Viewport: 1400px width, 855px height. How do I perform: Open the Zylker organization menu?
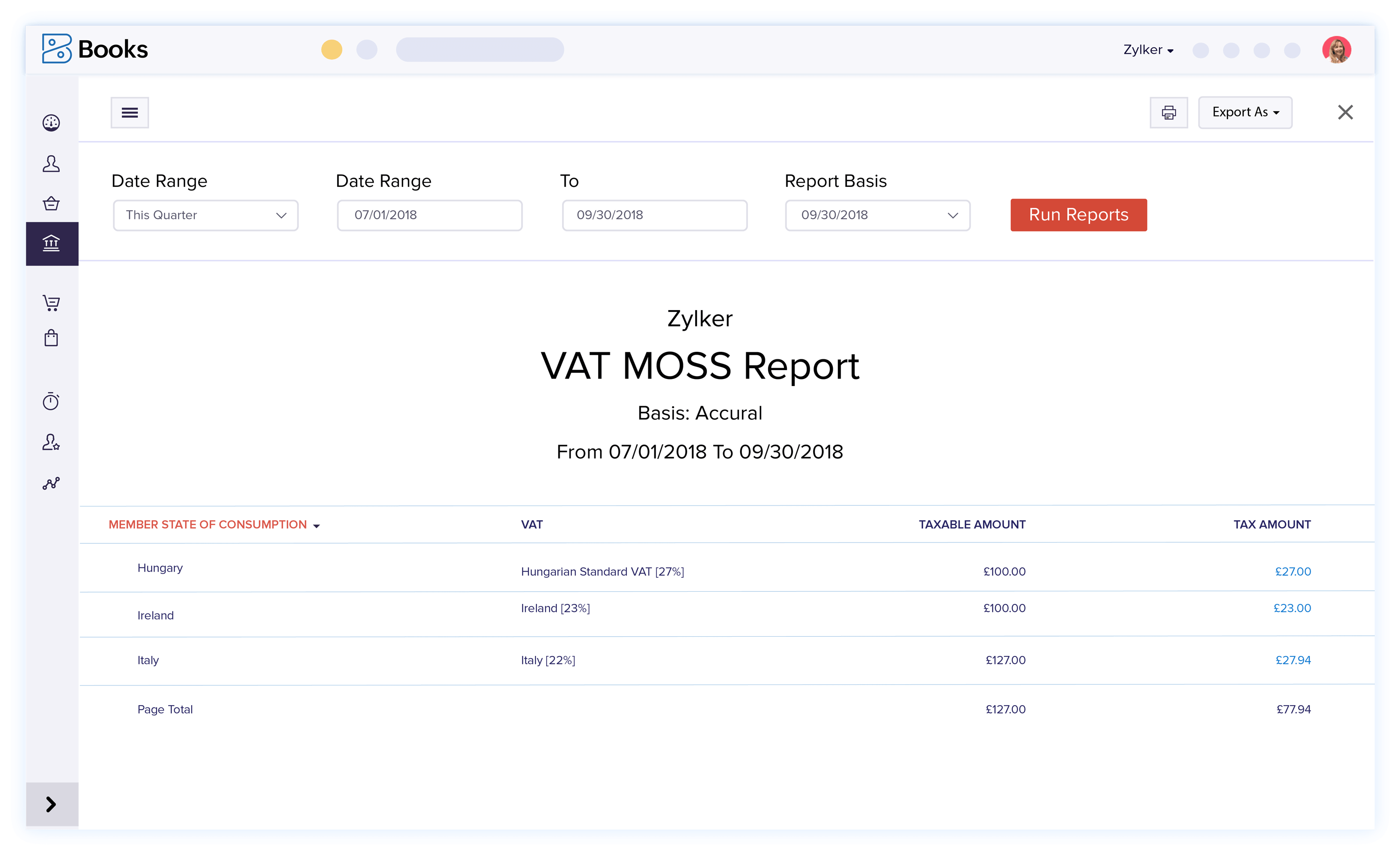pos(1148,50)
